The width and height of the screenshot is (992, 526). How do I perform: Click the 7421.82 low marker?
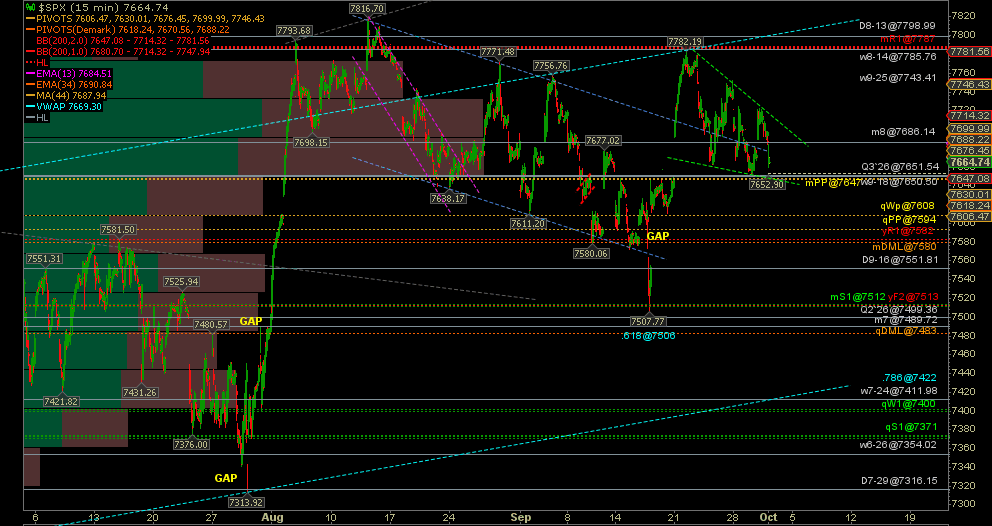pos(61,401)
